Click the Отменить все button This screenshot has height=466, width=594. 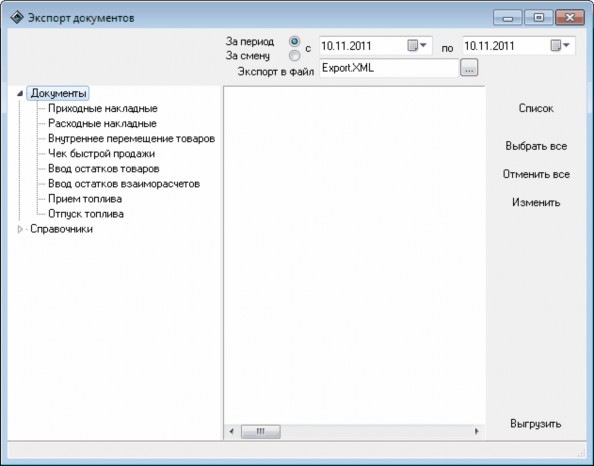536,174
